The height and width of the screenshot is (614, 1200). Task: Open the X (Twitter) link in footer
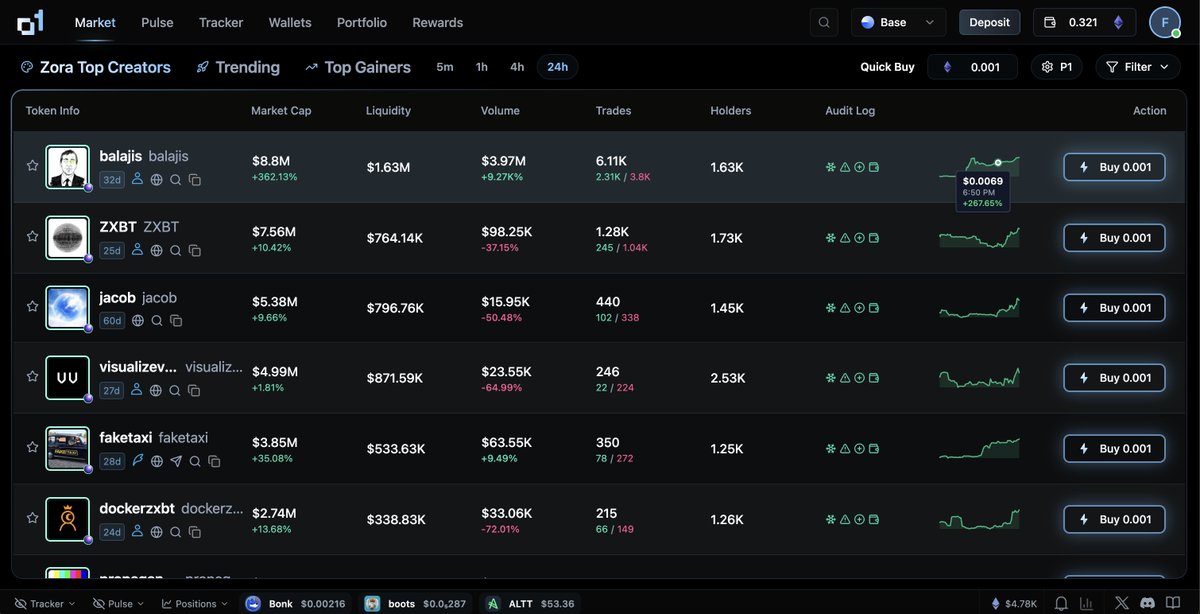click(1122, 604)
